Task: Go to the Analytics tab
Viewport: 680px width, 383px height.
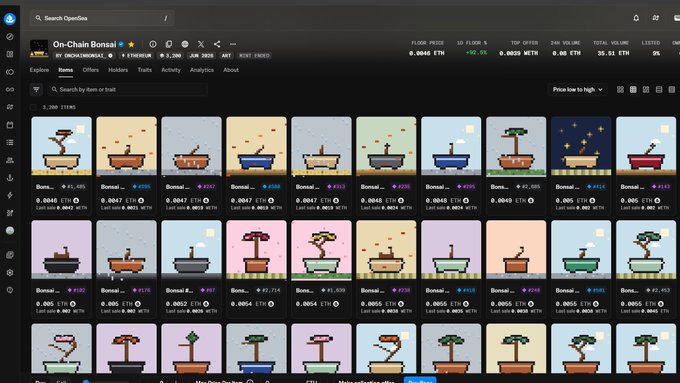Action: click(202, 70)
